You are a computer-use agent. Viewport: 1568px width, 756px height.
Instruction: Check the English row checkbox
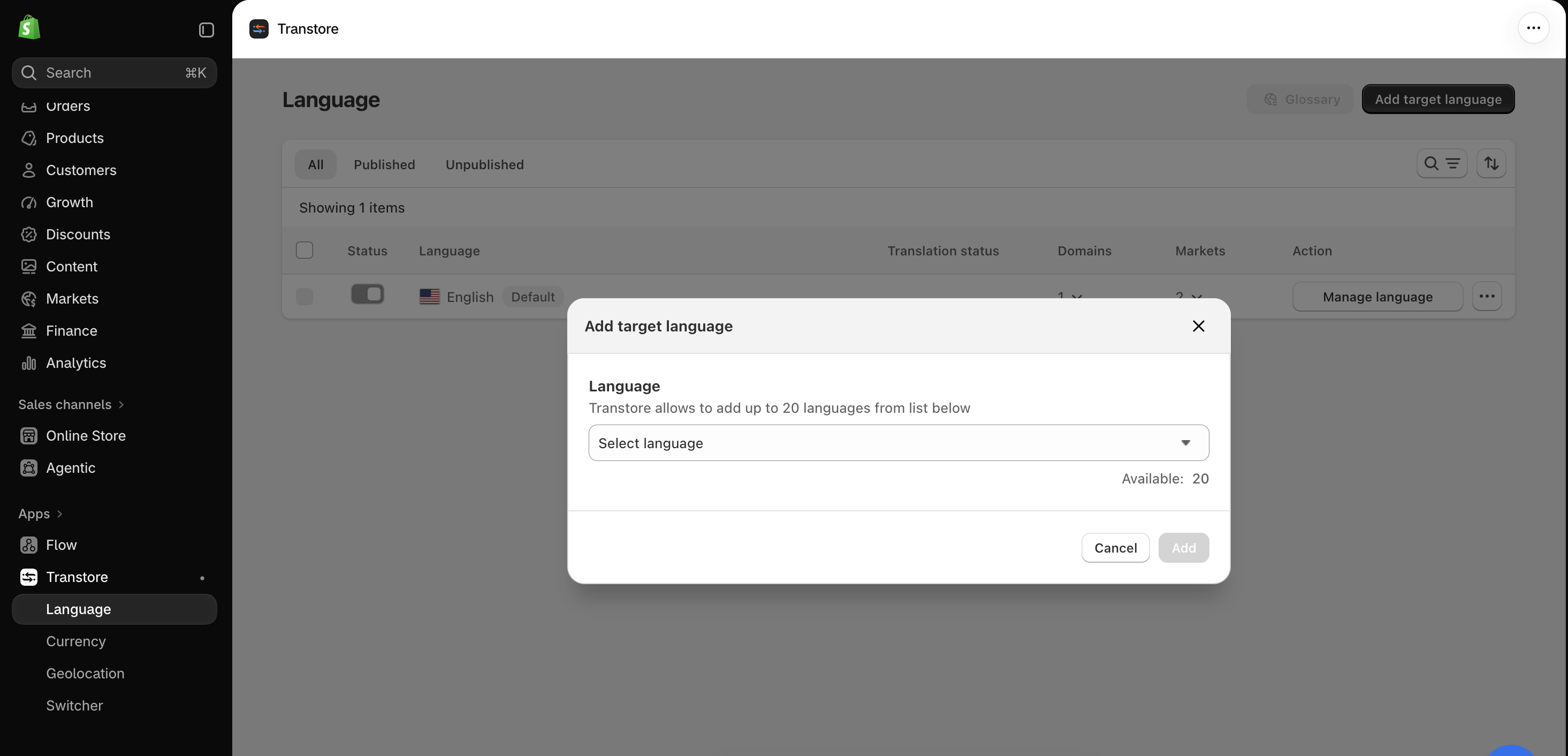(x=305, y=297)
